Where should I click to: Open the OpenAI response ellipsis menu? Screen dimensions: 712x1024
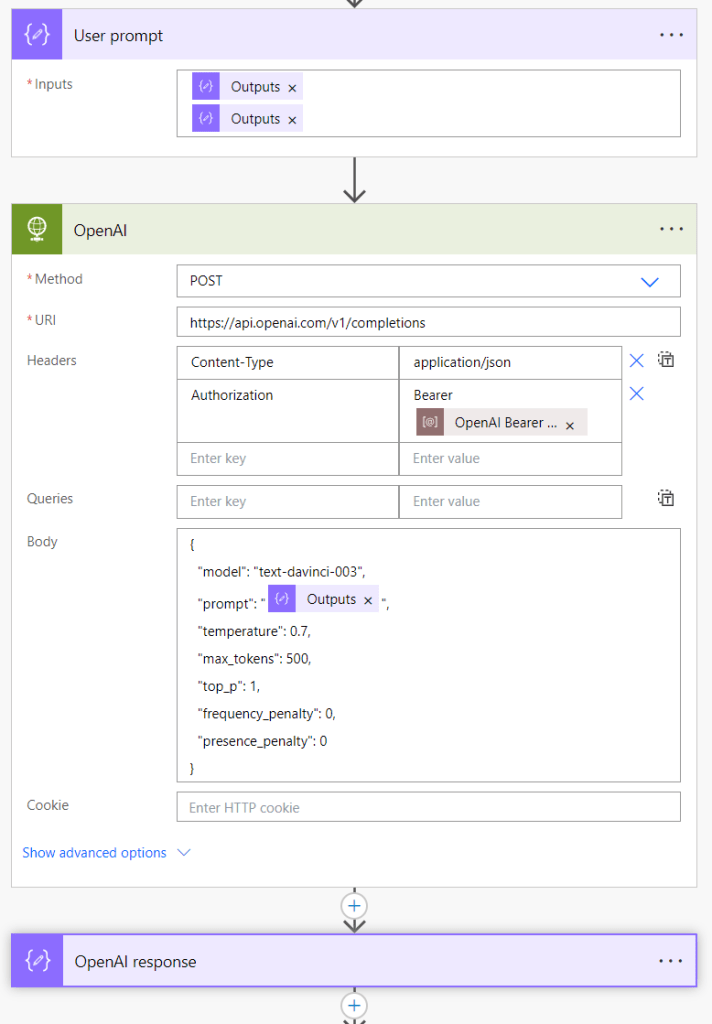point(671,961)
